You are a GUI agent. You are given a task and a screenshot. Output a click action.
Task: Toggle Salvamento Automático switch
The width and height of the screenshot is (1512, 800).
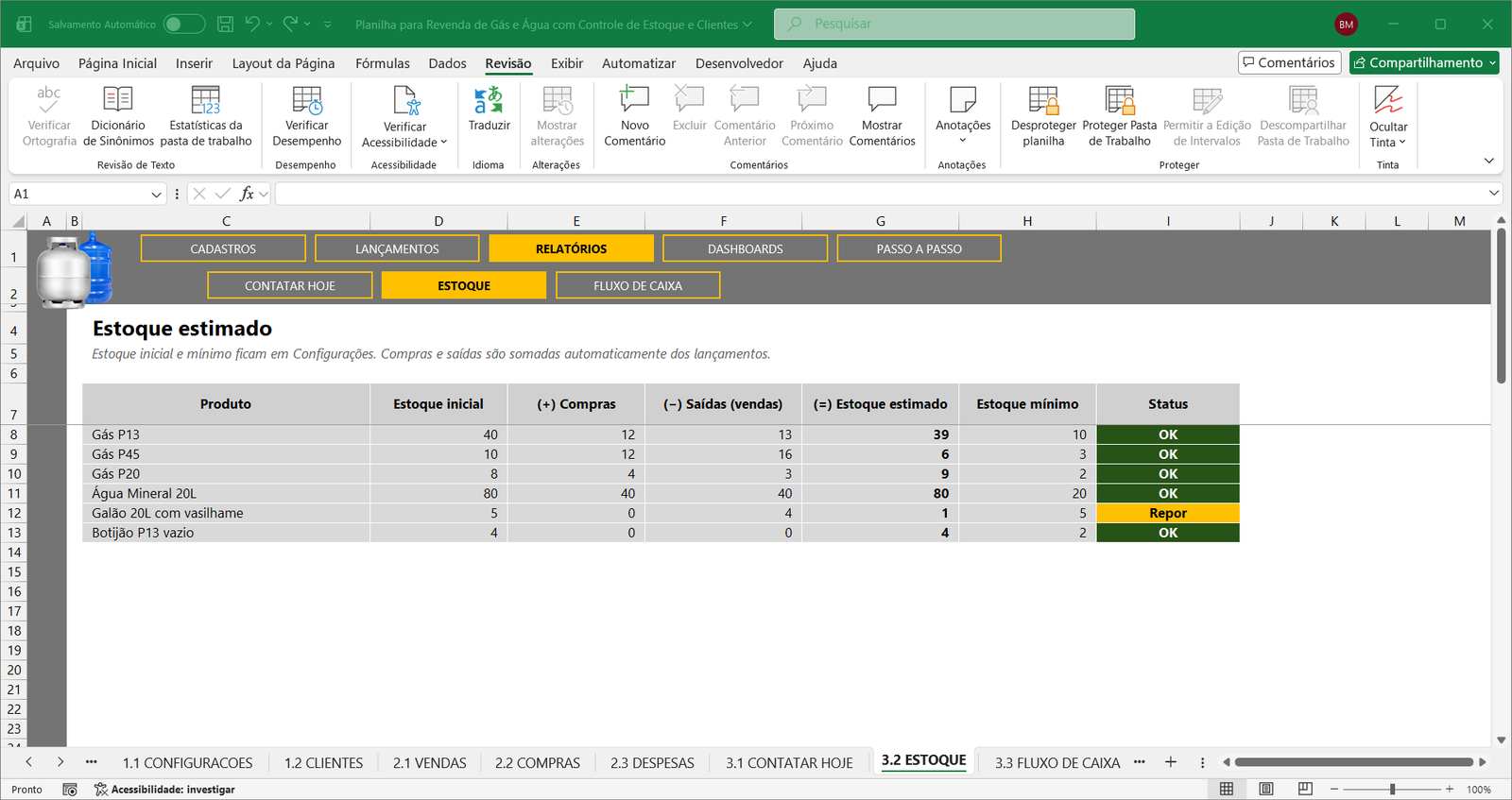tap(184, 24)
